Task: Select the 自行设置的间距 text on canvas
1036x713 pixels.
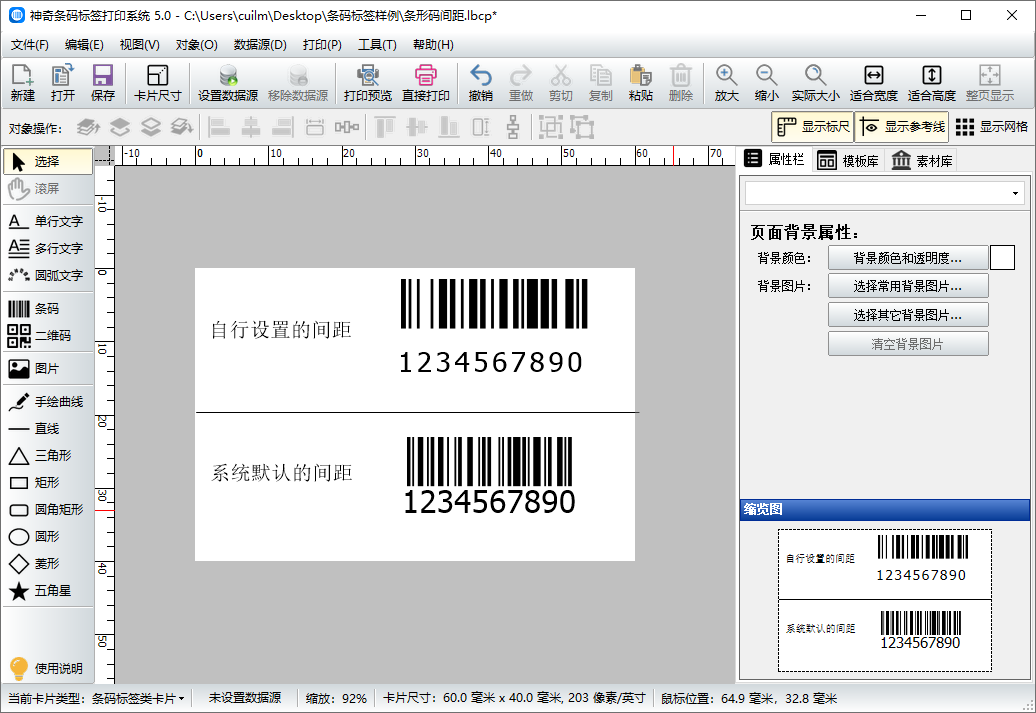Action: click(x=281, y=330)
